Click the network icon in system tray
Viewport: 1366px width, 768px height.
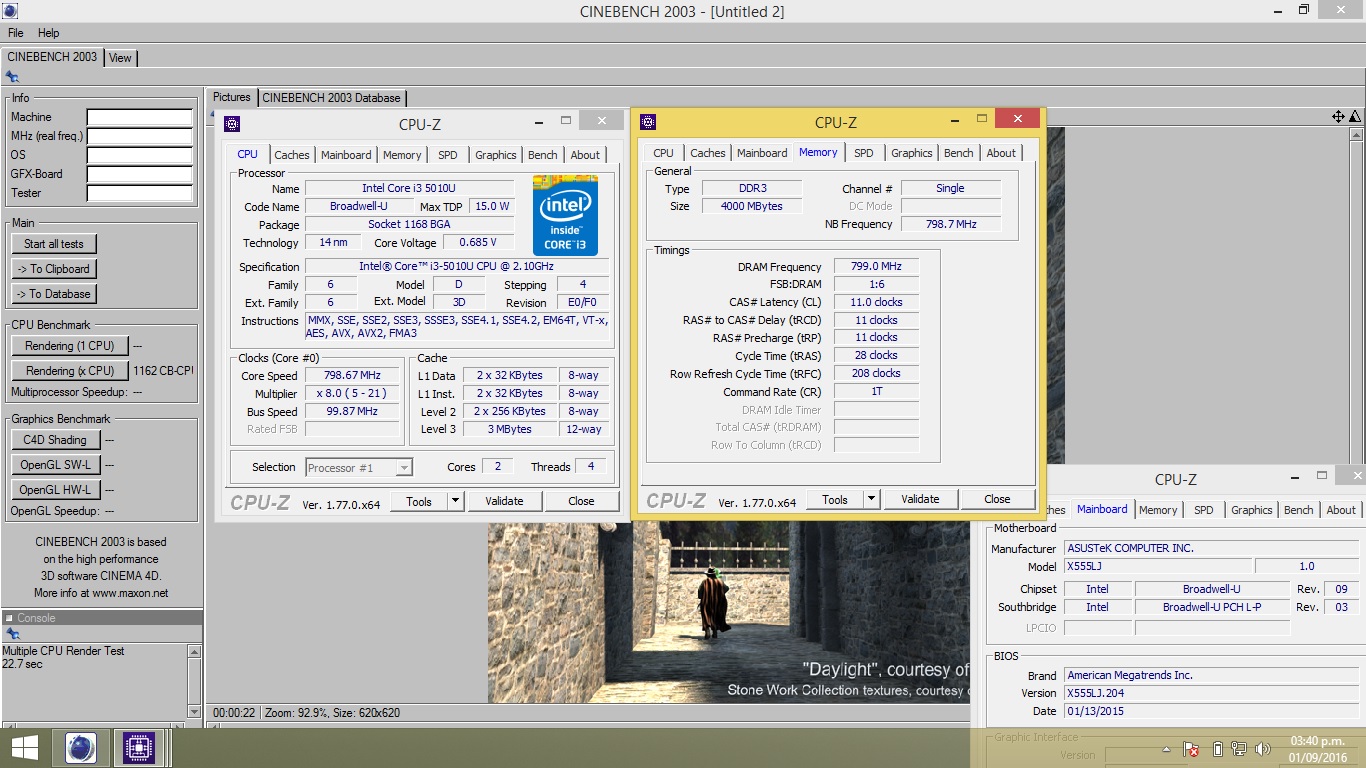(1239, 749)
